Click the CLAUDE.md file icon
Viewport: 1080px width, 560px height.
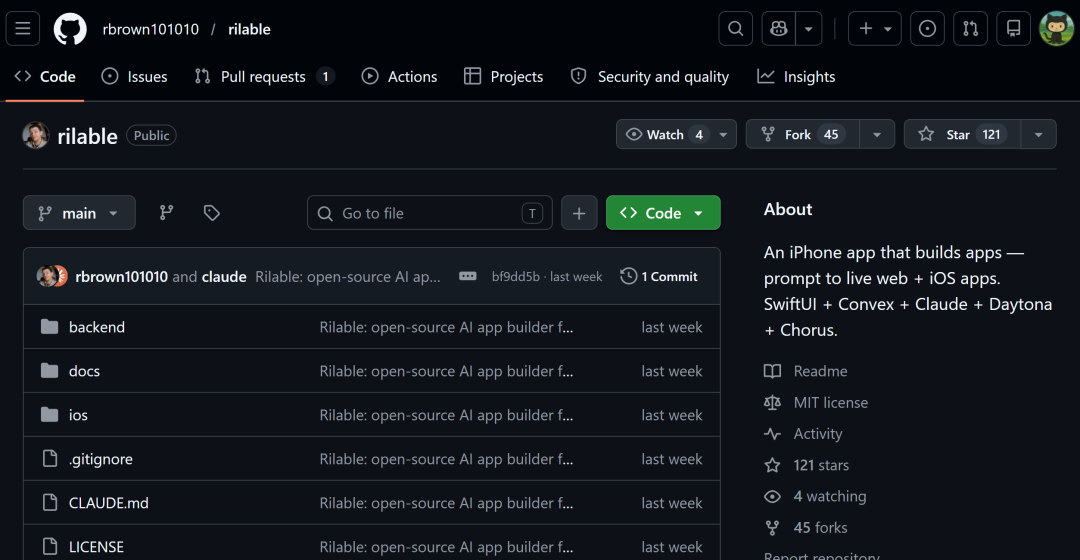pos(50,503)
